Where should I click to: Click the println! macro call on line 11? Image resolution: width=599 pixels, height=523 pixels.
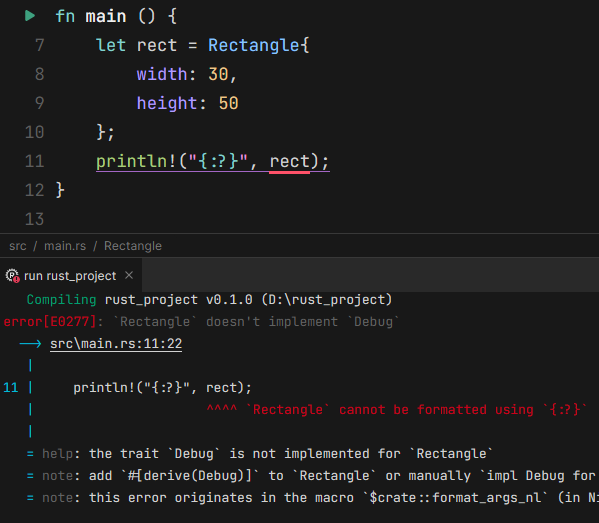[131, 161]
